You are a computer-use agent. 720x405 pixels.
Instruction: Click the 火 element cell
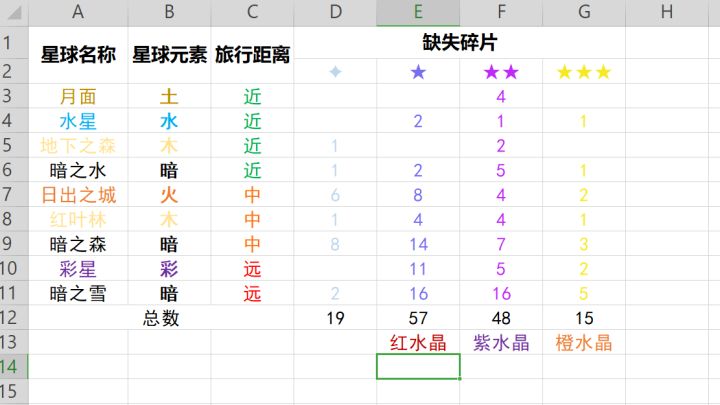point(169,195)
